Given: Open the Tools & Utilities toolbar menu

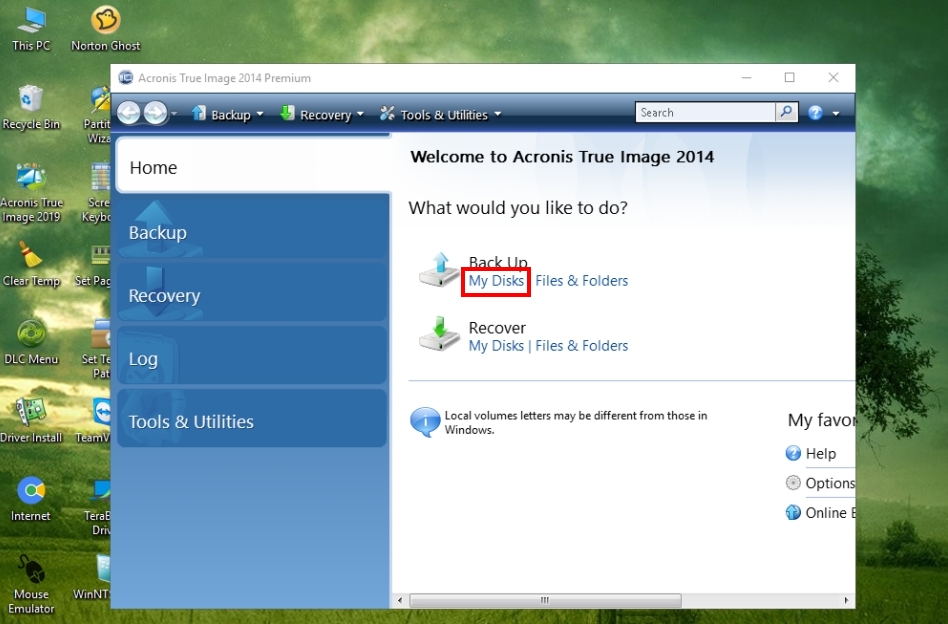Looking at the screenshot, I should click(x=441, y=114).
